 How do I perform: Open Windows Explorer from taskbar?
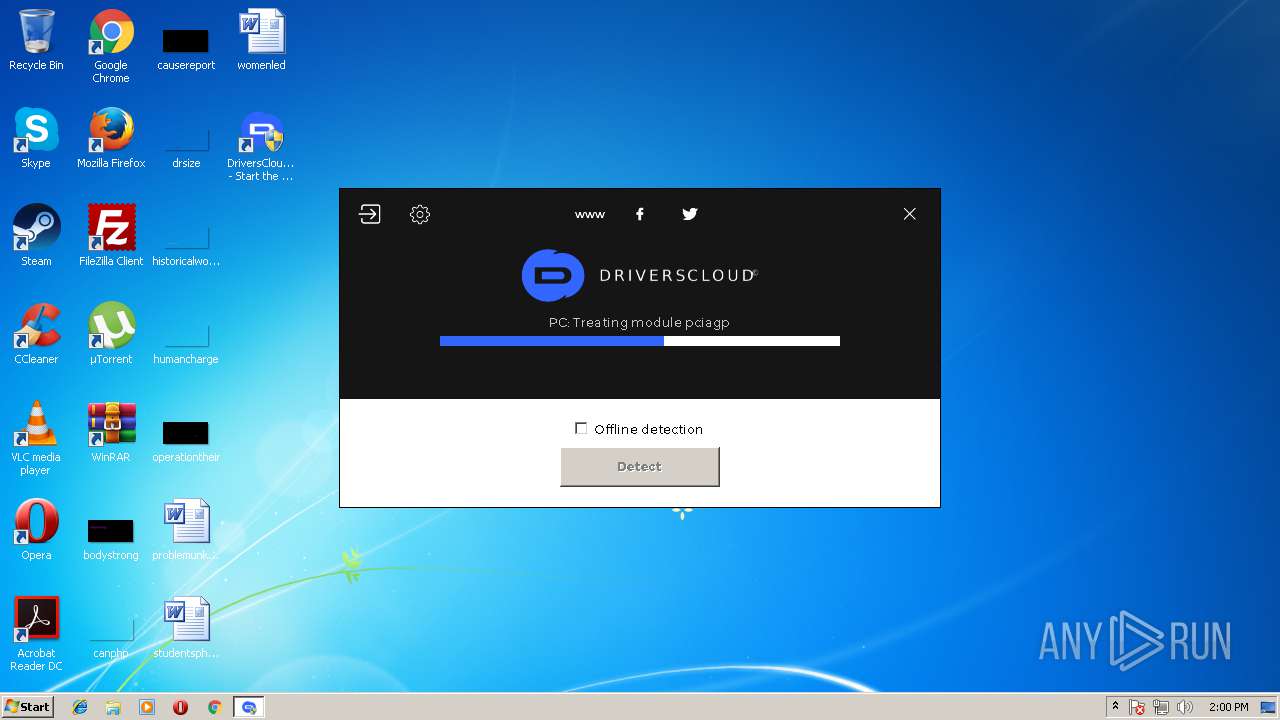click(113, 707)
